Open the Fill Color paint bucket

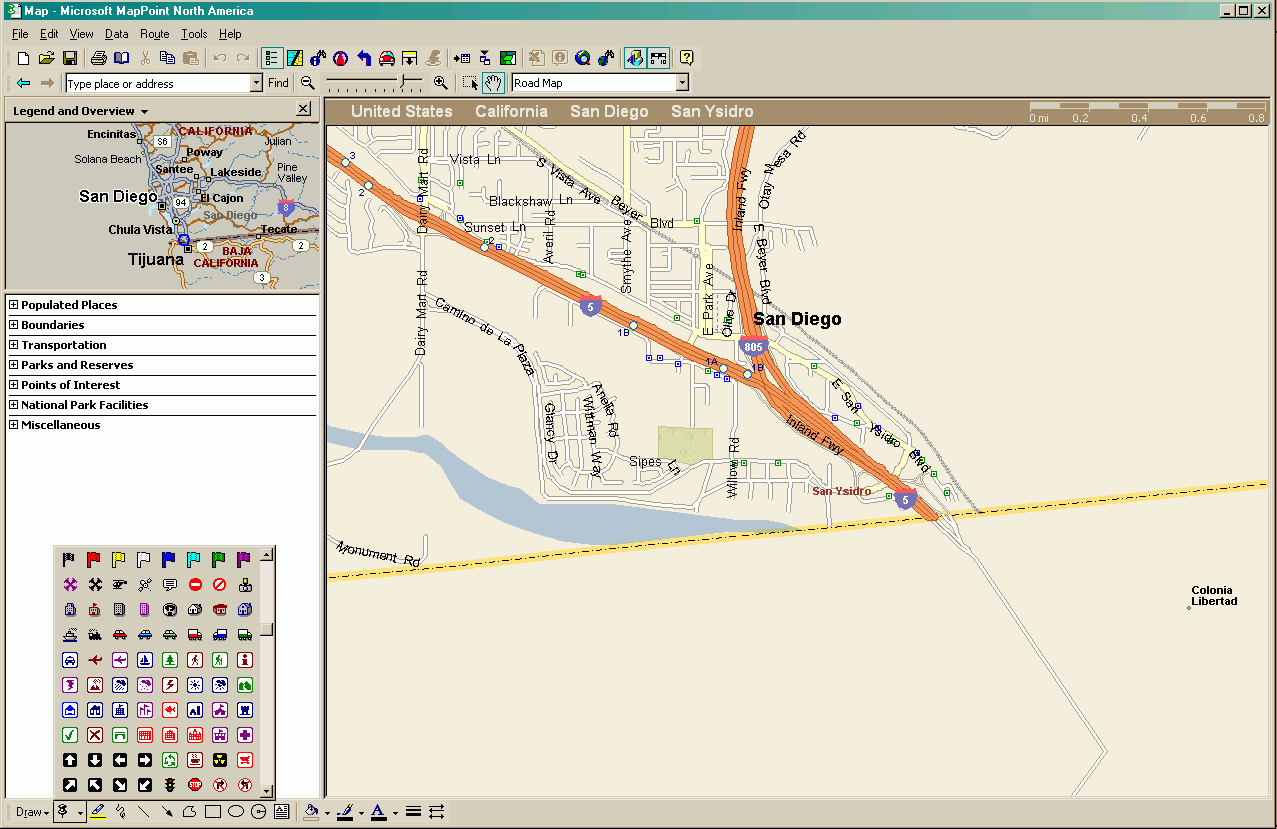(311, 812)
